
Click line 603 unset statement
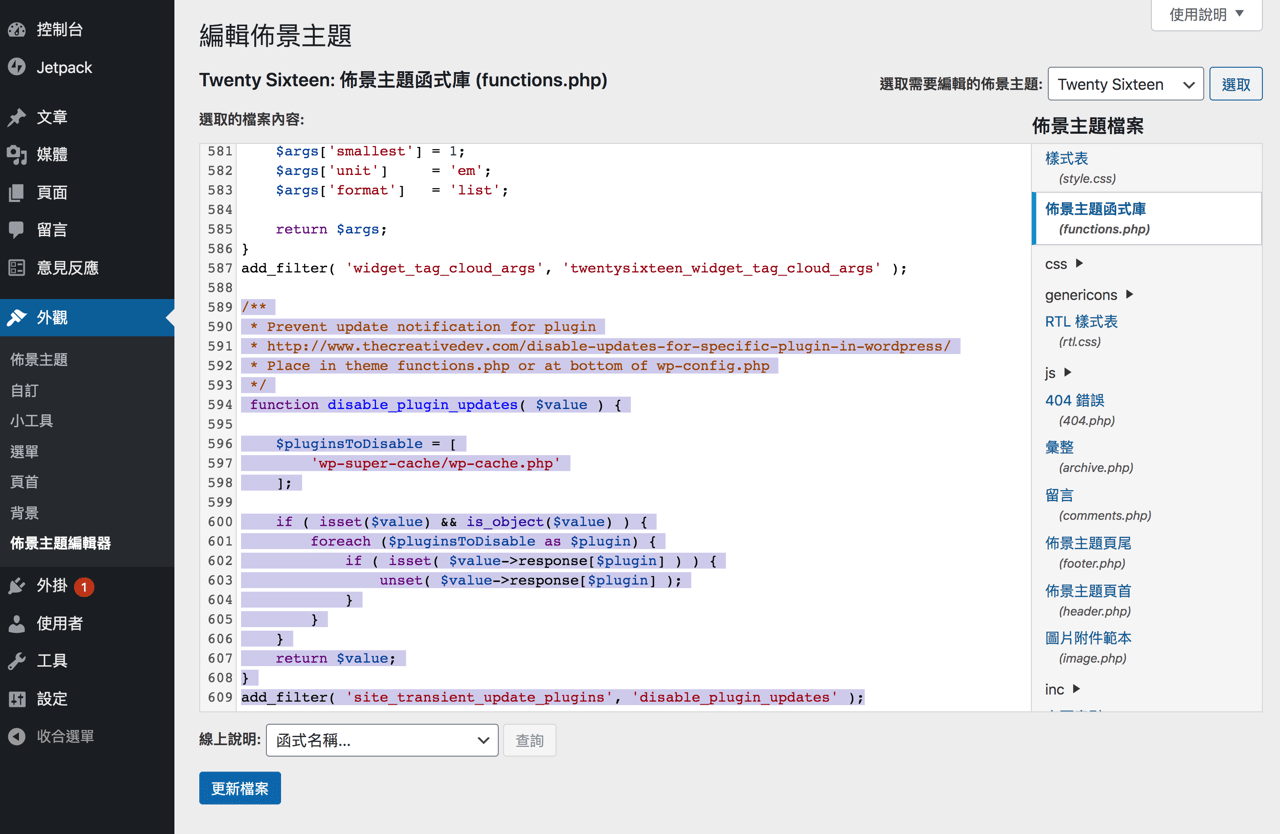[x=530, y=580]
